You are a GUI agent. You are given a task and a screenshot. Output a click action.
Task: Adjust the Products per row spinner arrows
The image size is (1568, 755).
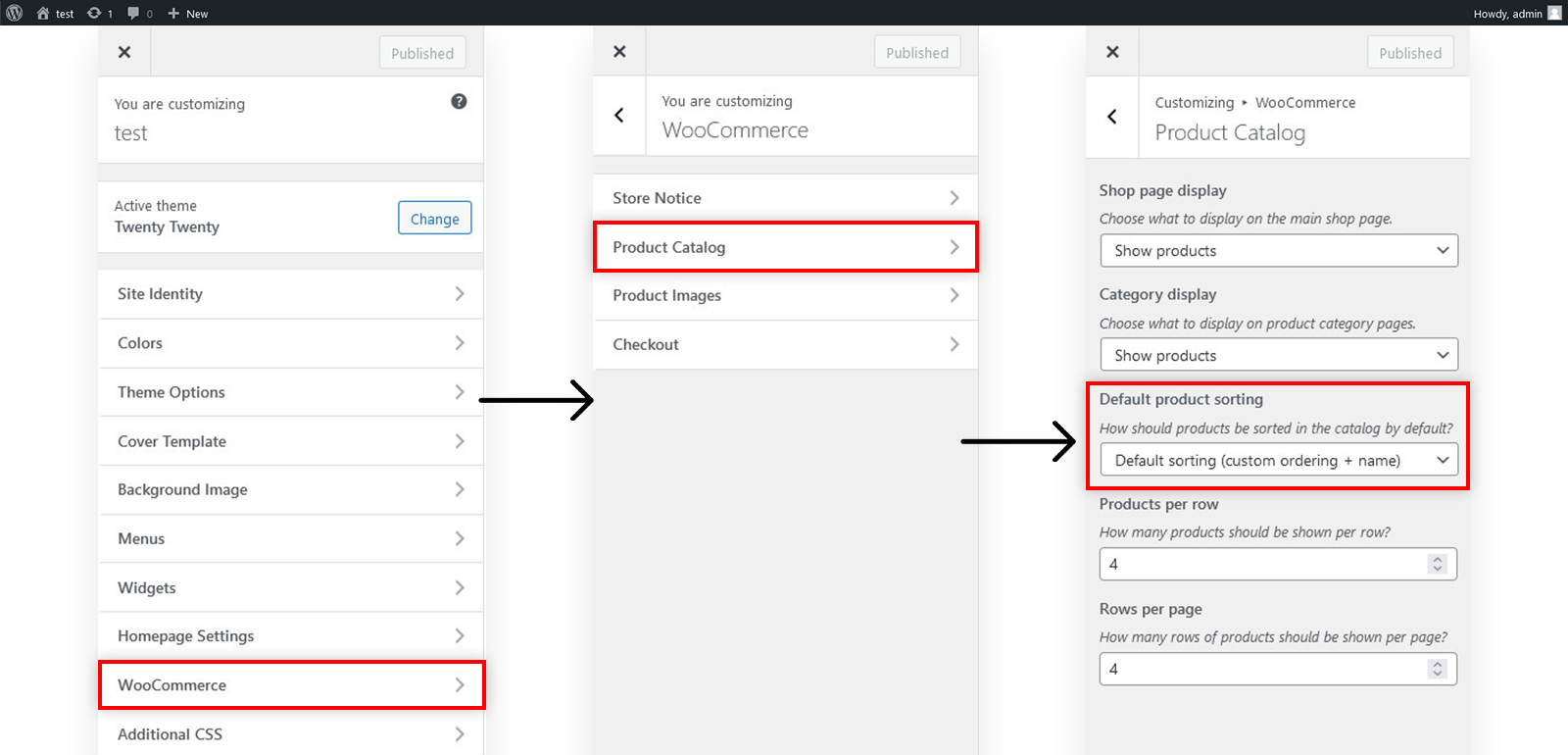[x=1438, y=564]
